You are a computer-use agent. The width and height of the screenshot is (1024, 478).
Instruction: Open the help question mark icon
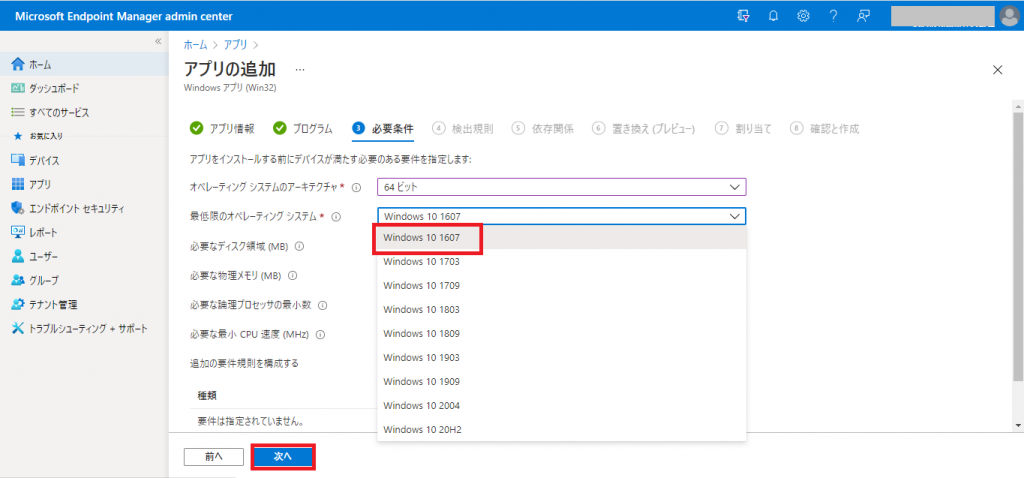(x=833, y=16)
